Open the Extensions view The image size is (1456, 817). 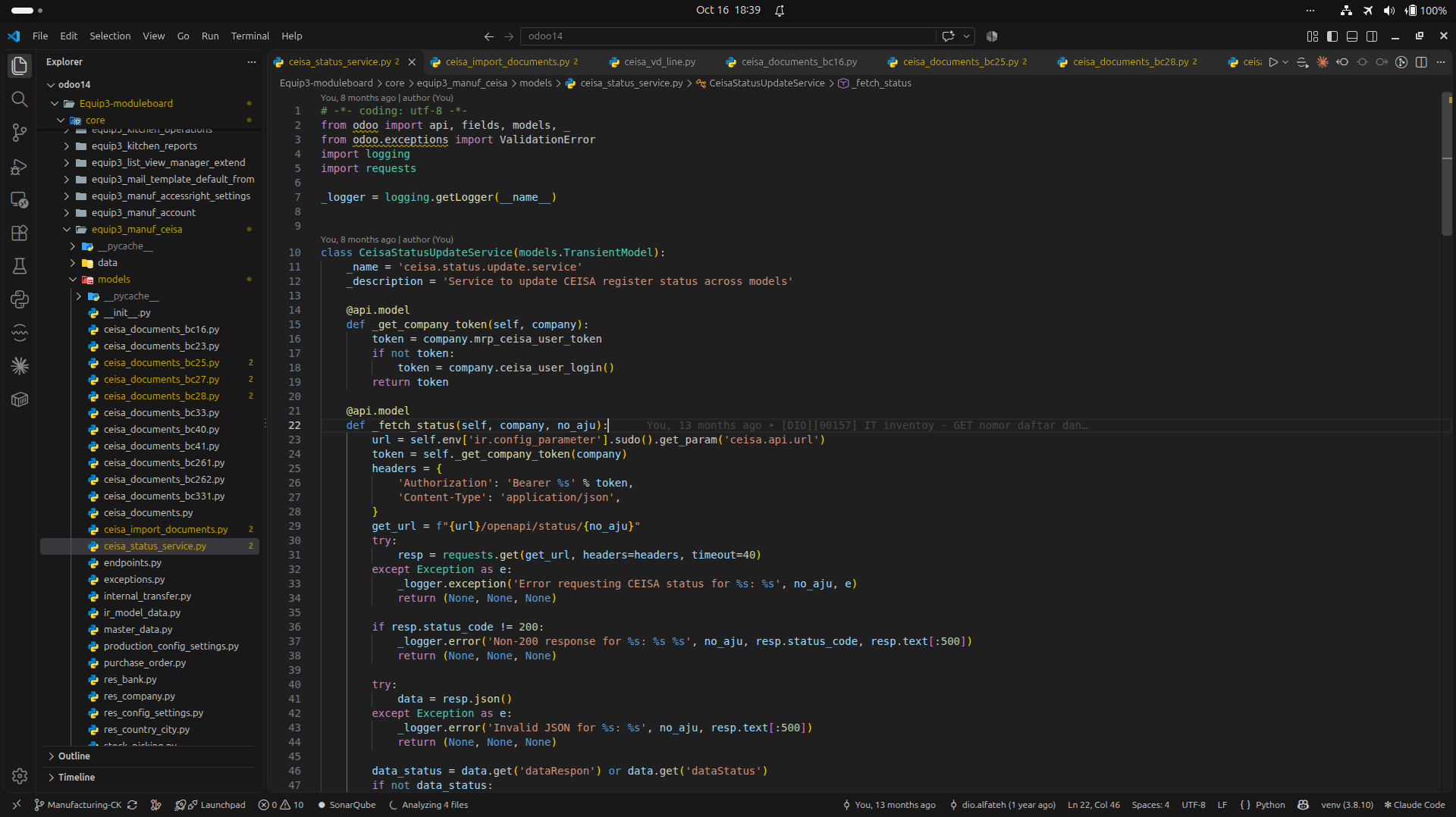[20, 233]
